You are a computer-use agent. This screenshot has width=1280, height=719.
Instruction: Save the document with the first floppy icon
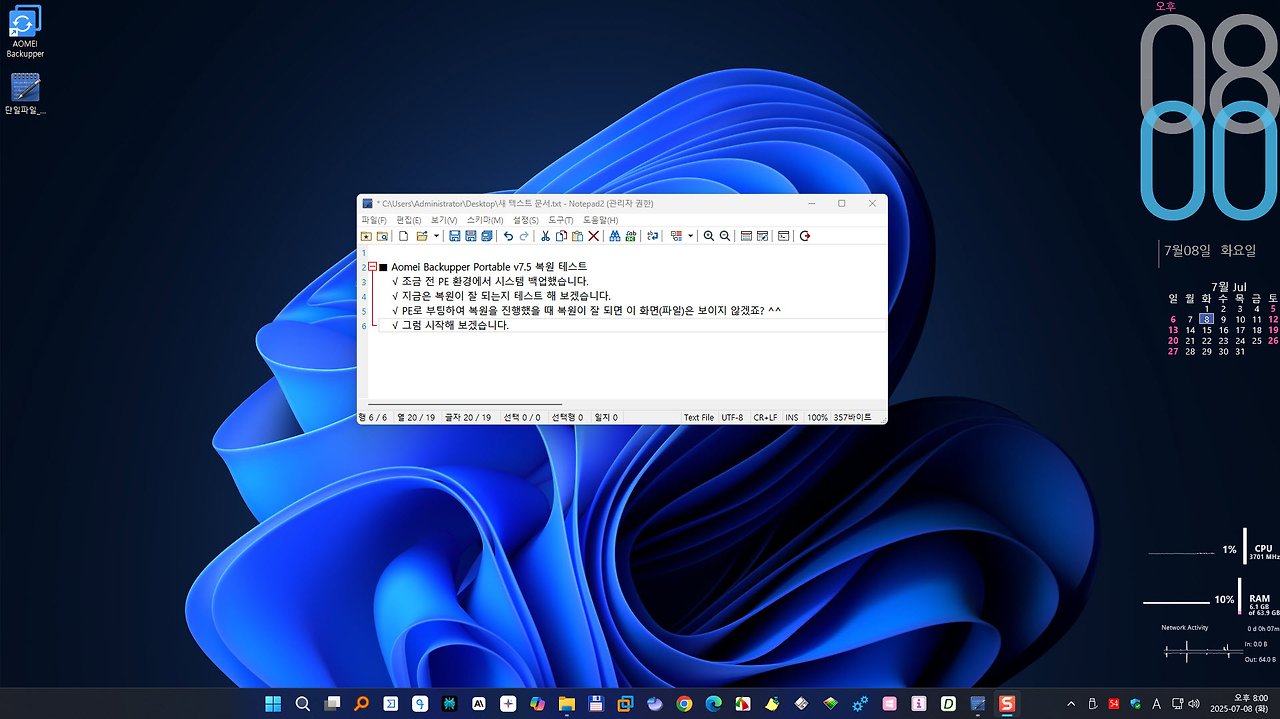point(455,236)
